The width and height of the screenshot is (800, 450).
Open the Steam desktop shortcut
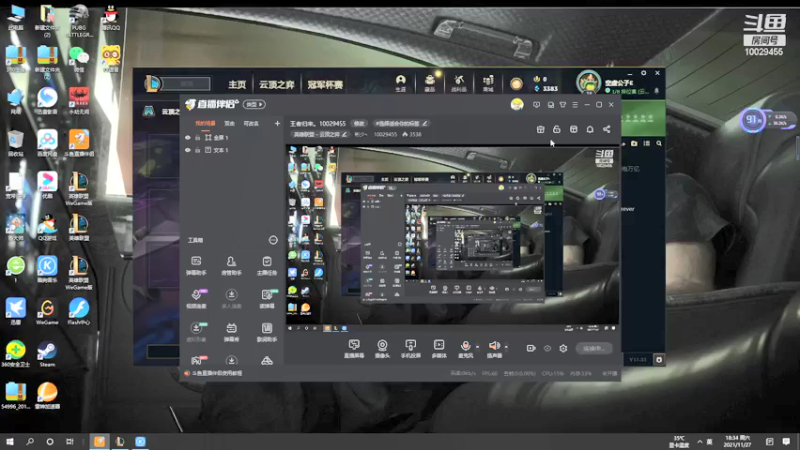(47, 354)
